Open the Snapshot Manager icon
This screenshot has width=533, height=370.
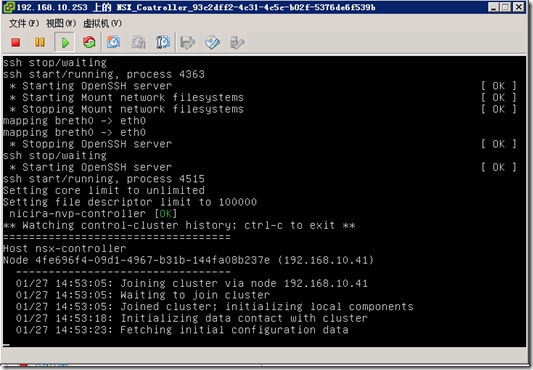click(163, 43)
